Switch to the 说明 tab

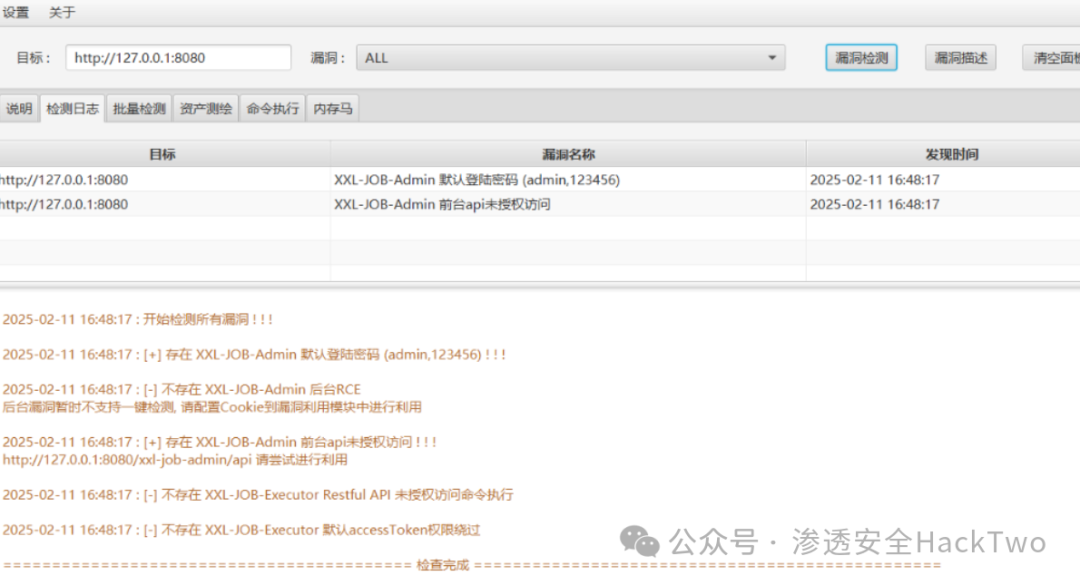pos(19,108)
